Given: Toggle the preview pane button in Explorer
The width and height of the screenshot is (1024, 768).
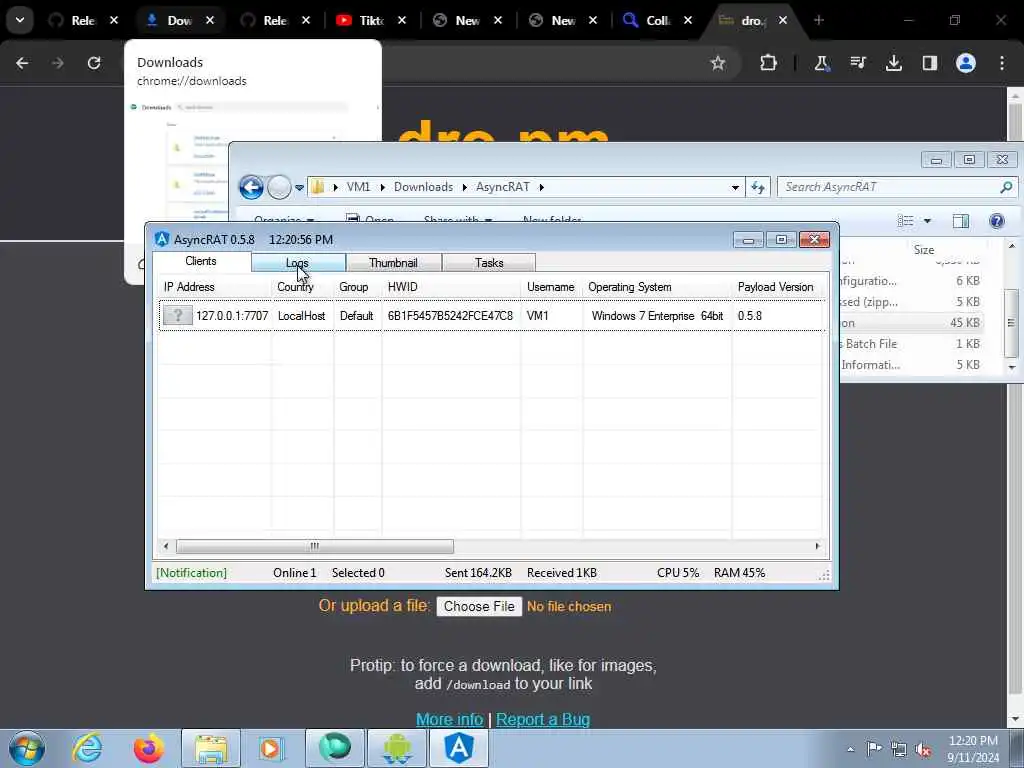Looking at the screenshot, I should [961, 221].
